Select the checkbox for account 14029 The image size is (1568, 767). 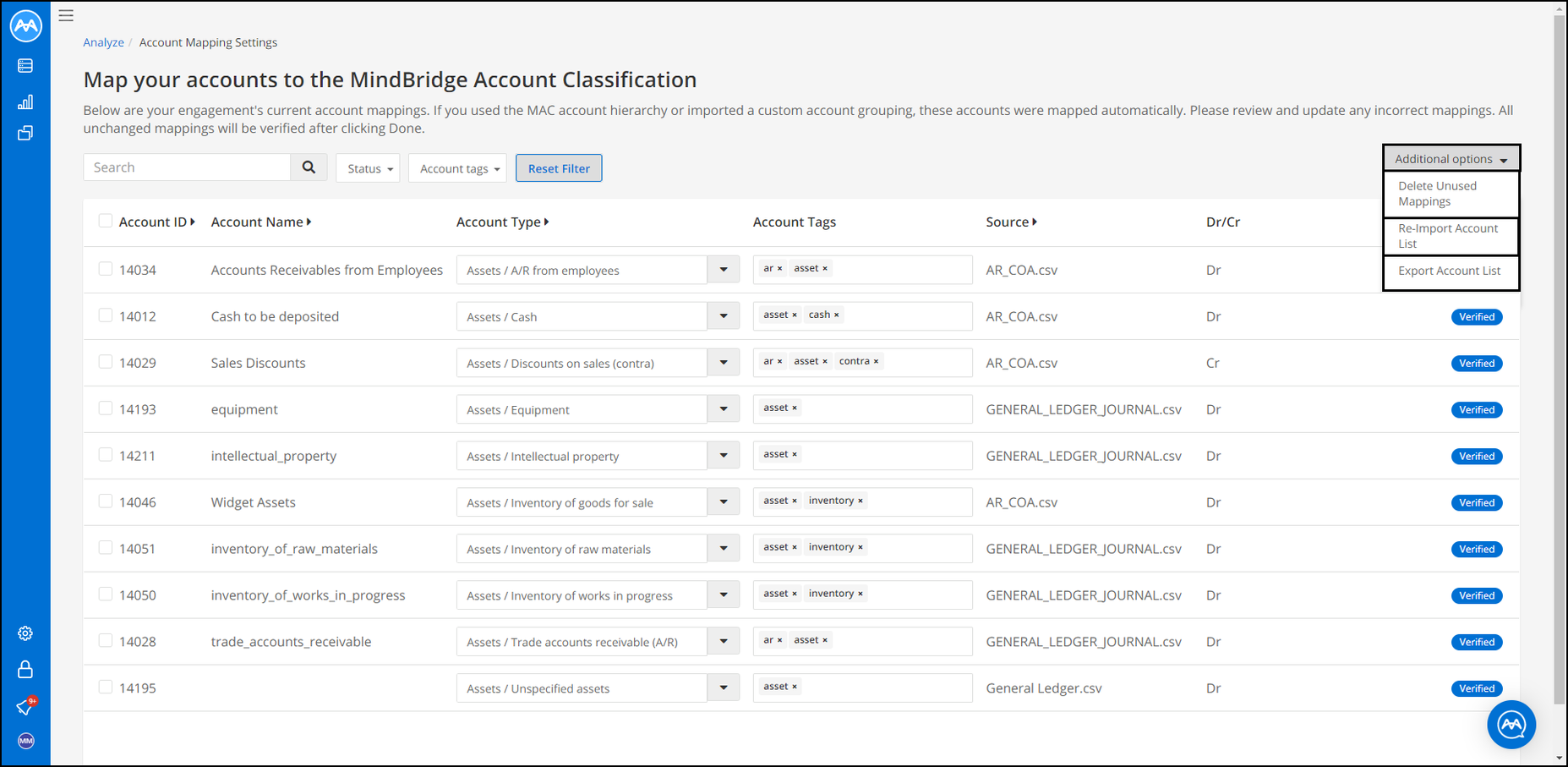[x=105, y=362]
